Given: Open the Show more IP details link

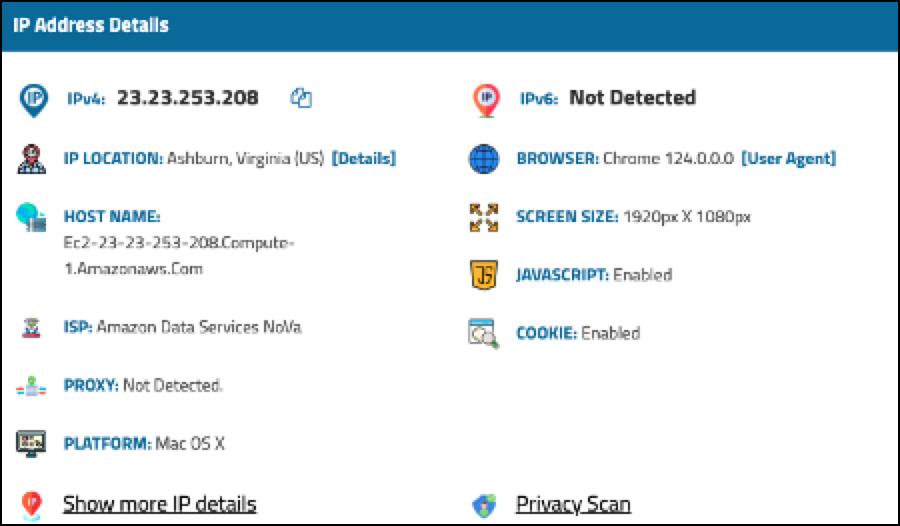Looking at the screenshot, I should click(159, 504).
